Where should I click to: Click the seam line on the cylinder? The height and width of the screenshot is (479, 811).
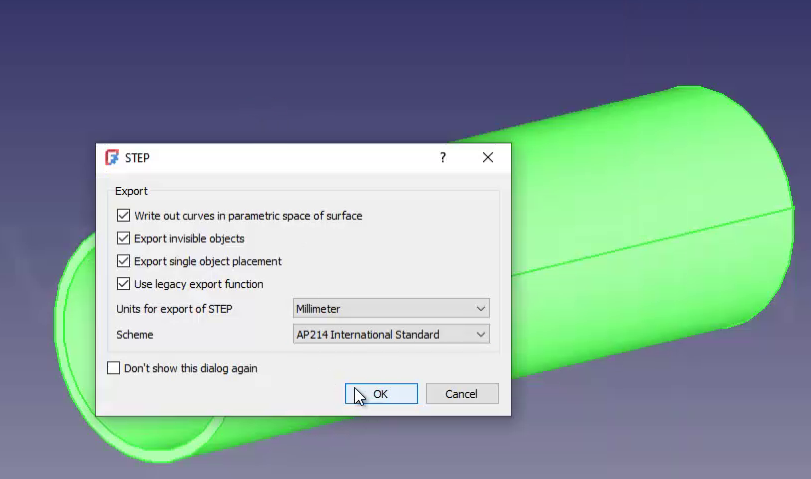click(x=652, y=242)
